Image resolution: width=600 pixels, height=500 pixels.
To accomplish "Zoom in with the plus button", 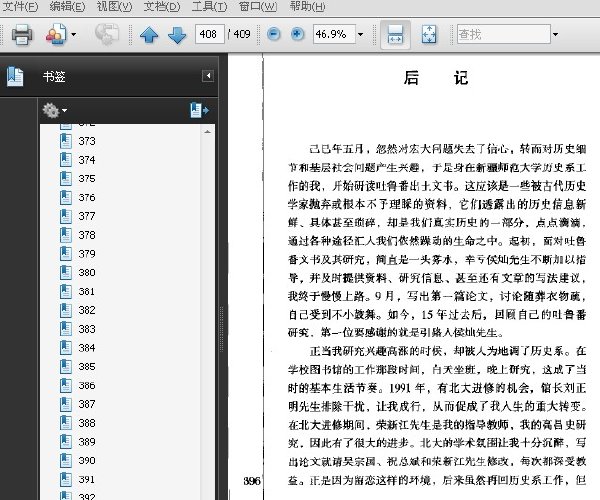I will 297,34.
